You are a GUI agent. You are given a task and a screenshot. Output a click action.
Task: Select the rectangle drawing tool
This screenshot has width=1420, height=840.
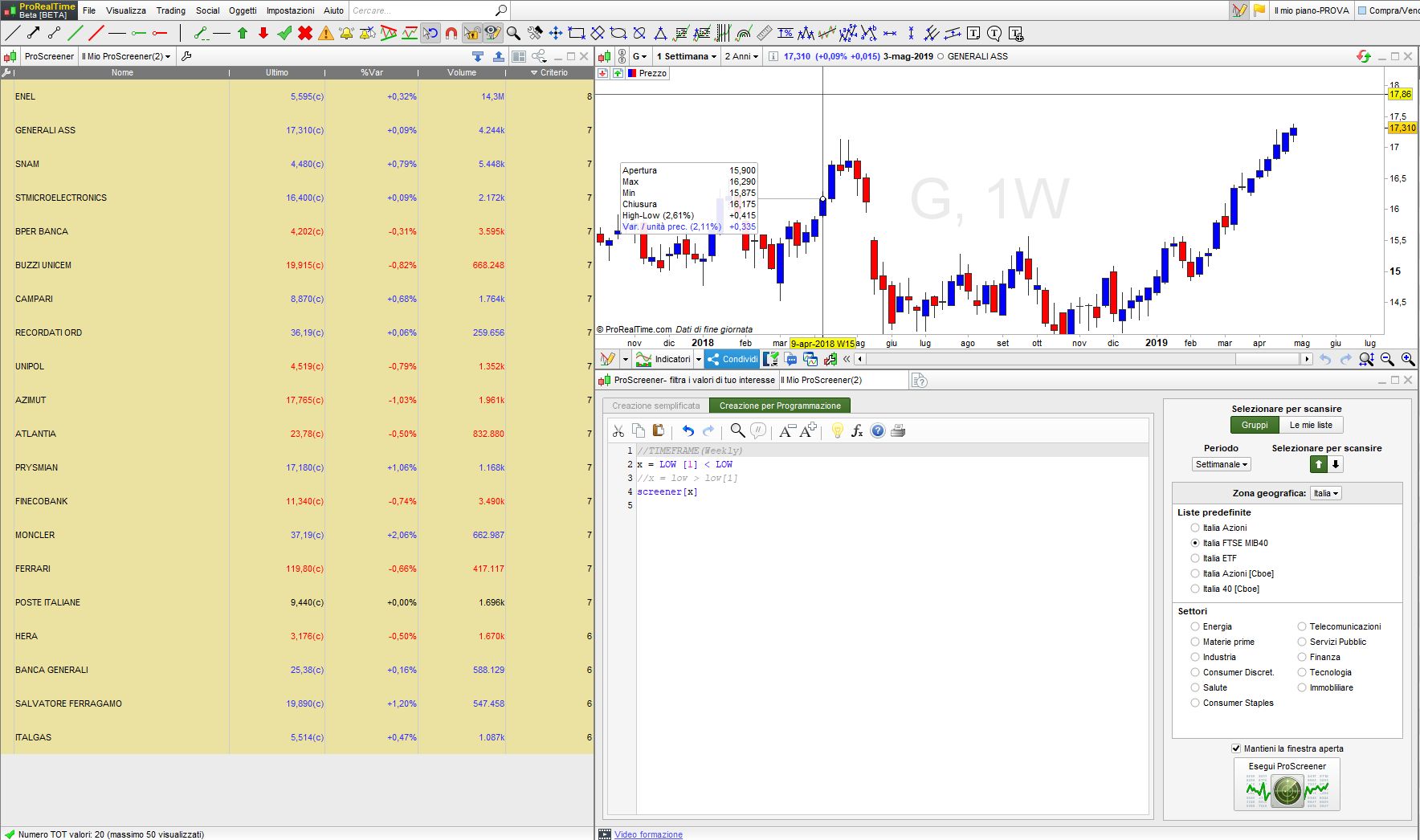tap(577, 33)
